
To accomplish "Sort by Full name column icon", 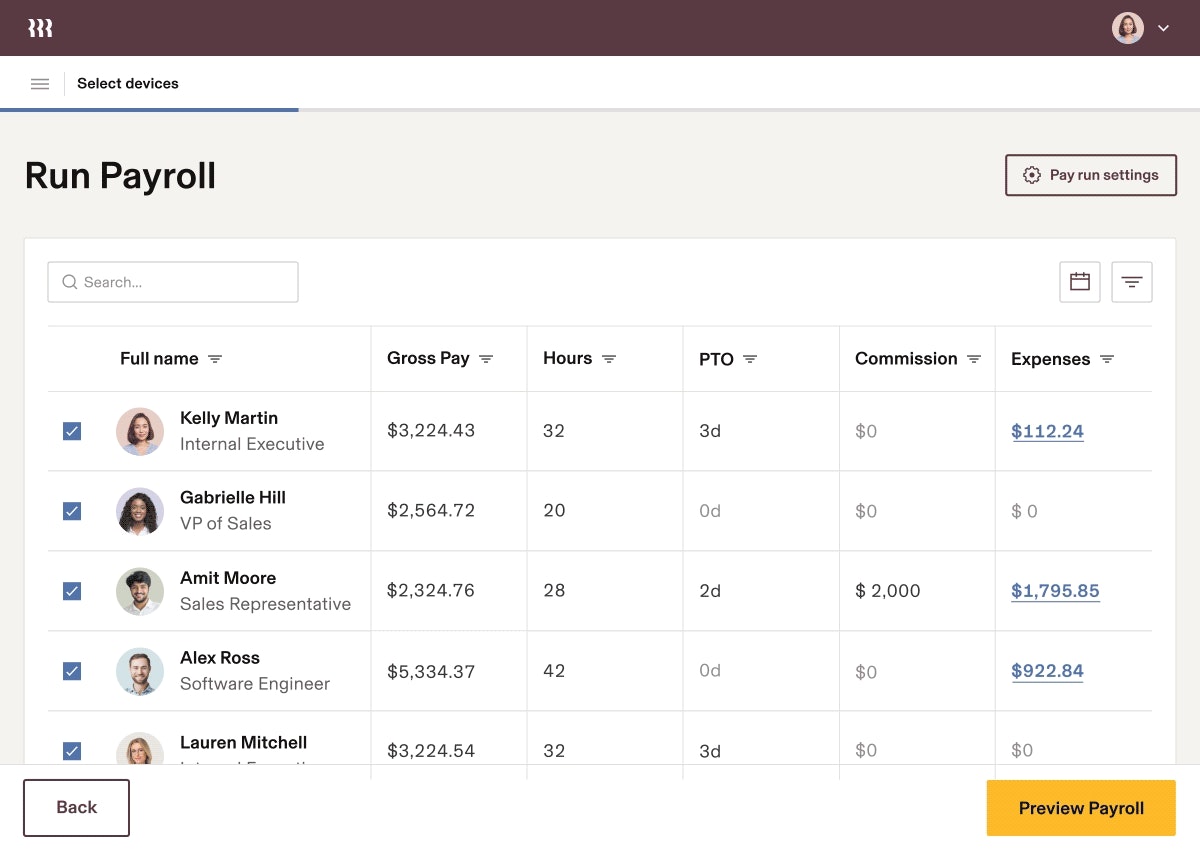I will click(x=215, y=359).
